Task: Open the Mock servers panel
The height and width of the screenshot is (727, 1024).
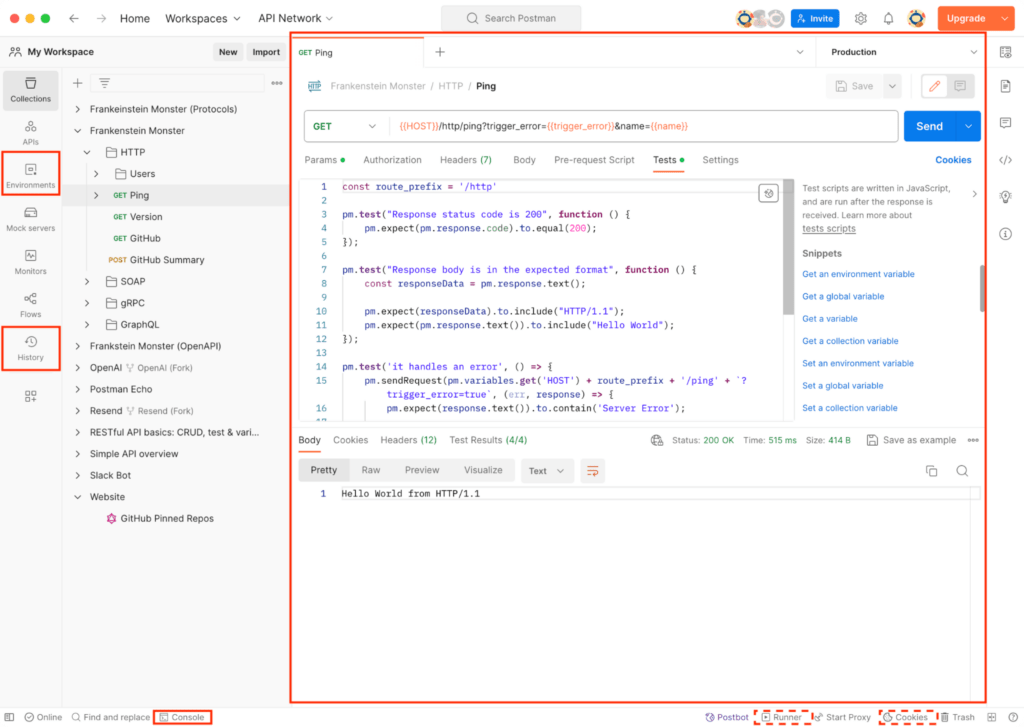Action: coord(30,219)
